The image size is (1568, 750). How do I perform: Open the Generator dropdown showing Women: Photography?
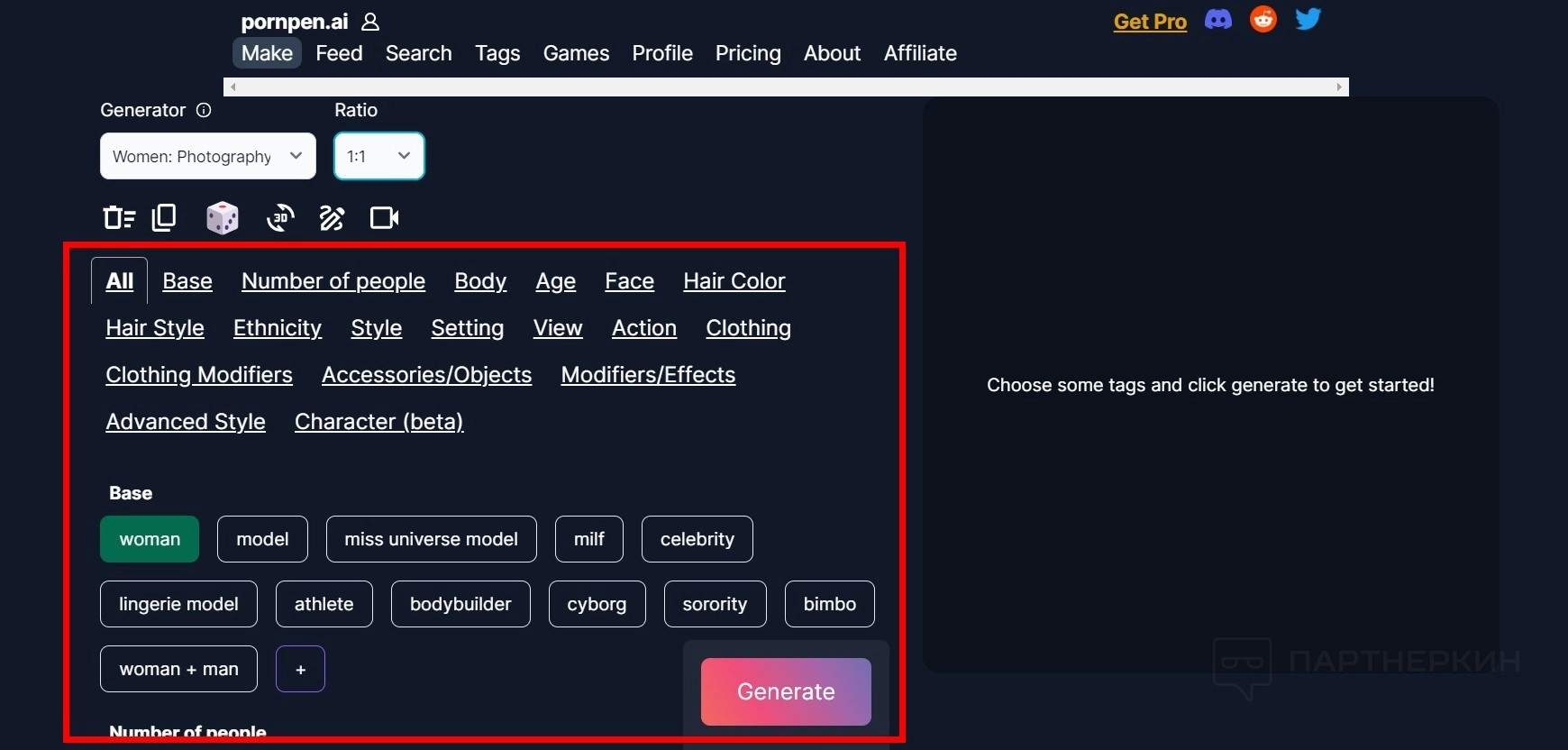pos(208,156)
